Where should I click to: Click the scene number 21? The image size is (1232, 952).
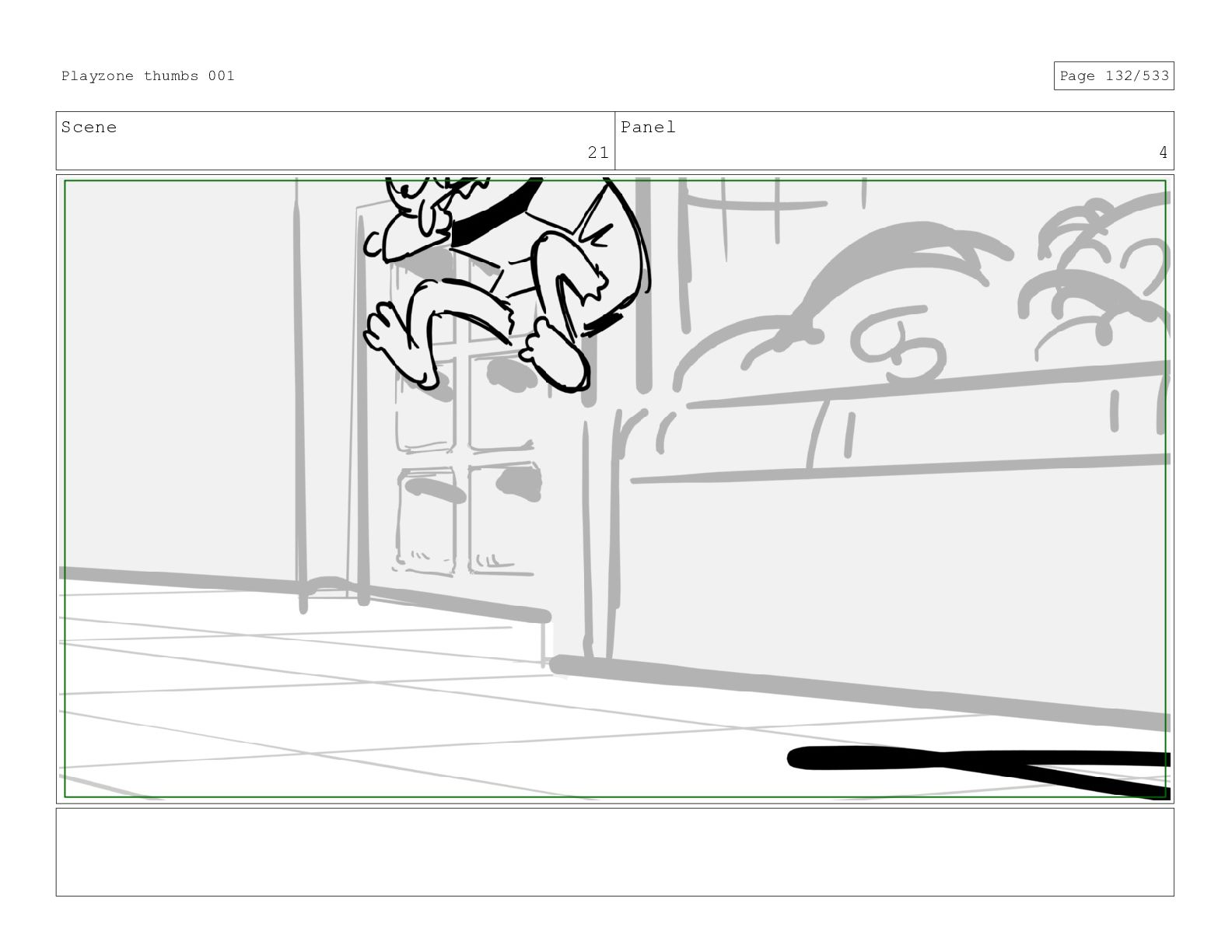pos(597,152)
